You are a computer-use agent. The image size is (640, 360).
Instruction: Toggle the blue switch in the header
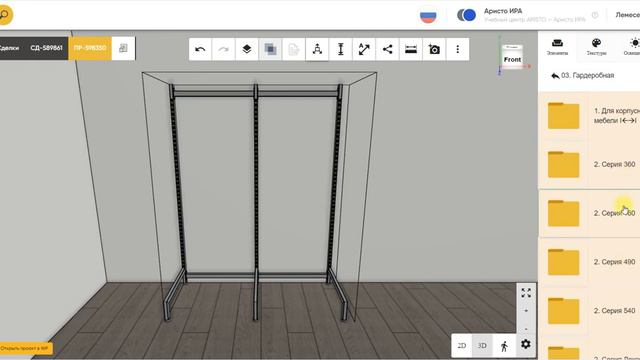coord(467,15)
